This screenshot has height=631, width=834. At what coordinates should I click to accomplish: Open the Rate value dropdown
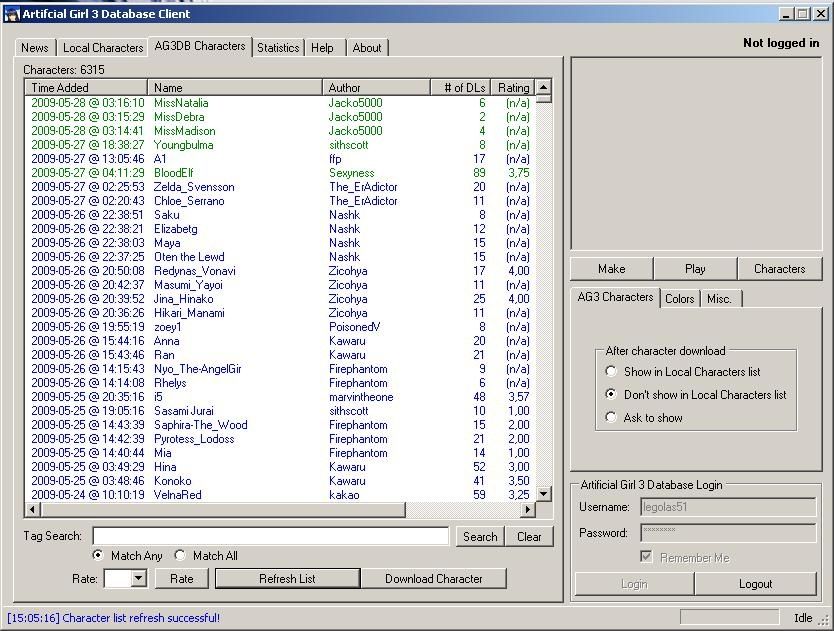tap(139, 578)
